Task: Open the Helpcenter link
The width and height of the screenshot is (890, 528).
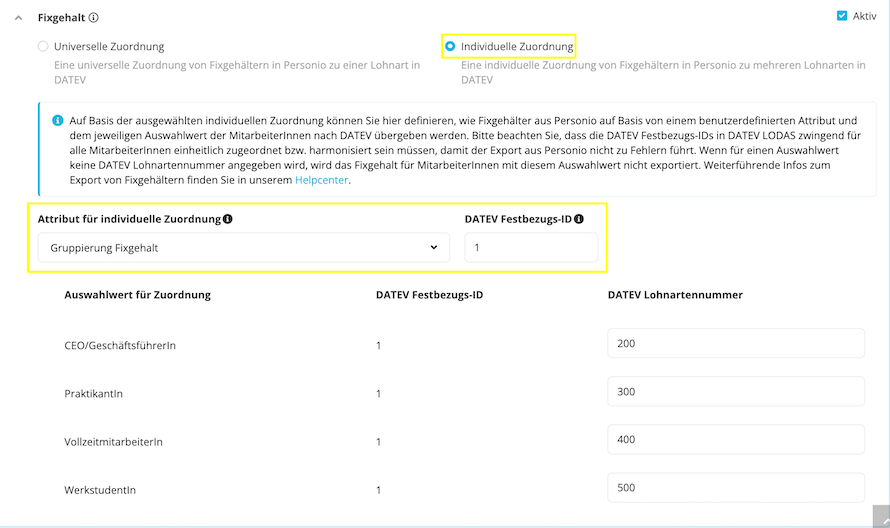Action: click(321, 180)
